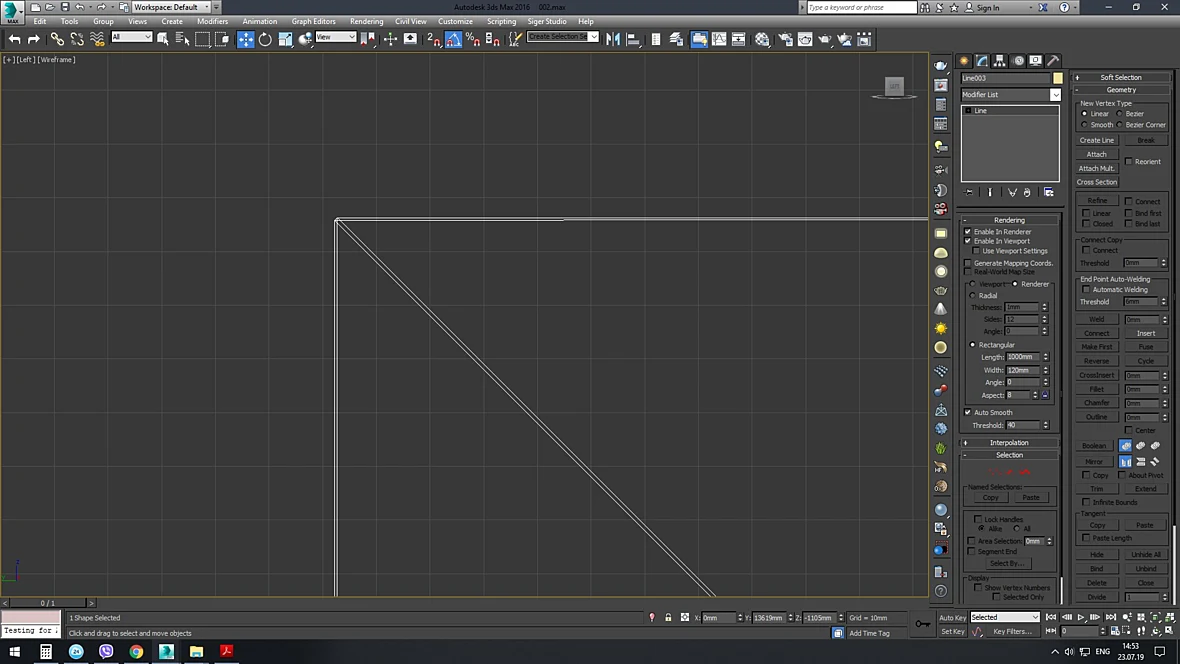This screenshot has width=1180, height=664.
Task: Open the Modifiers menu
Action: click(212, 21)
